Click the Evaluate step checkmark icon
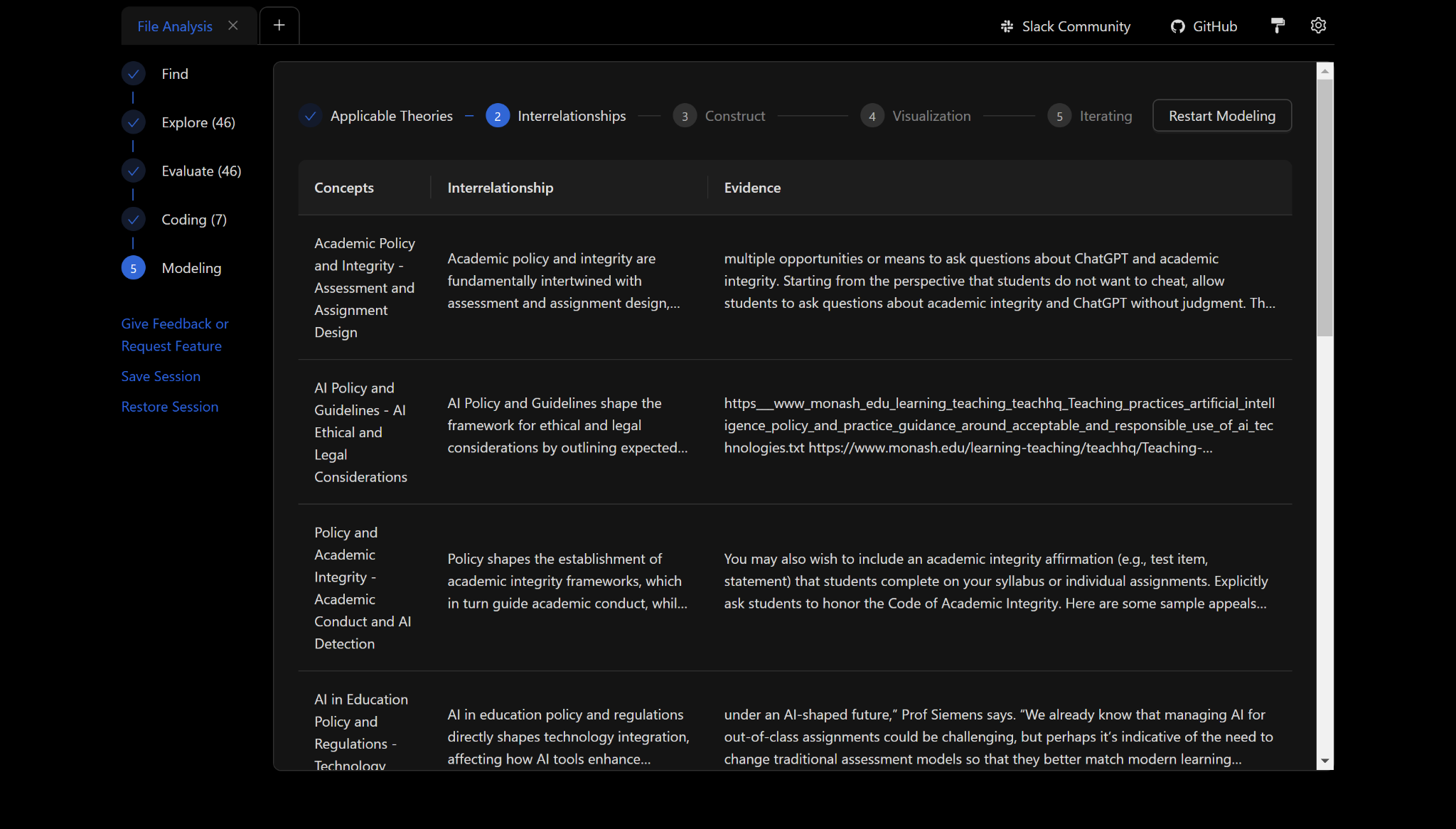 (x=133, y=171)
